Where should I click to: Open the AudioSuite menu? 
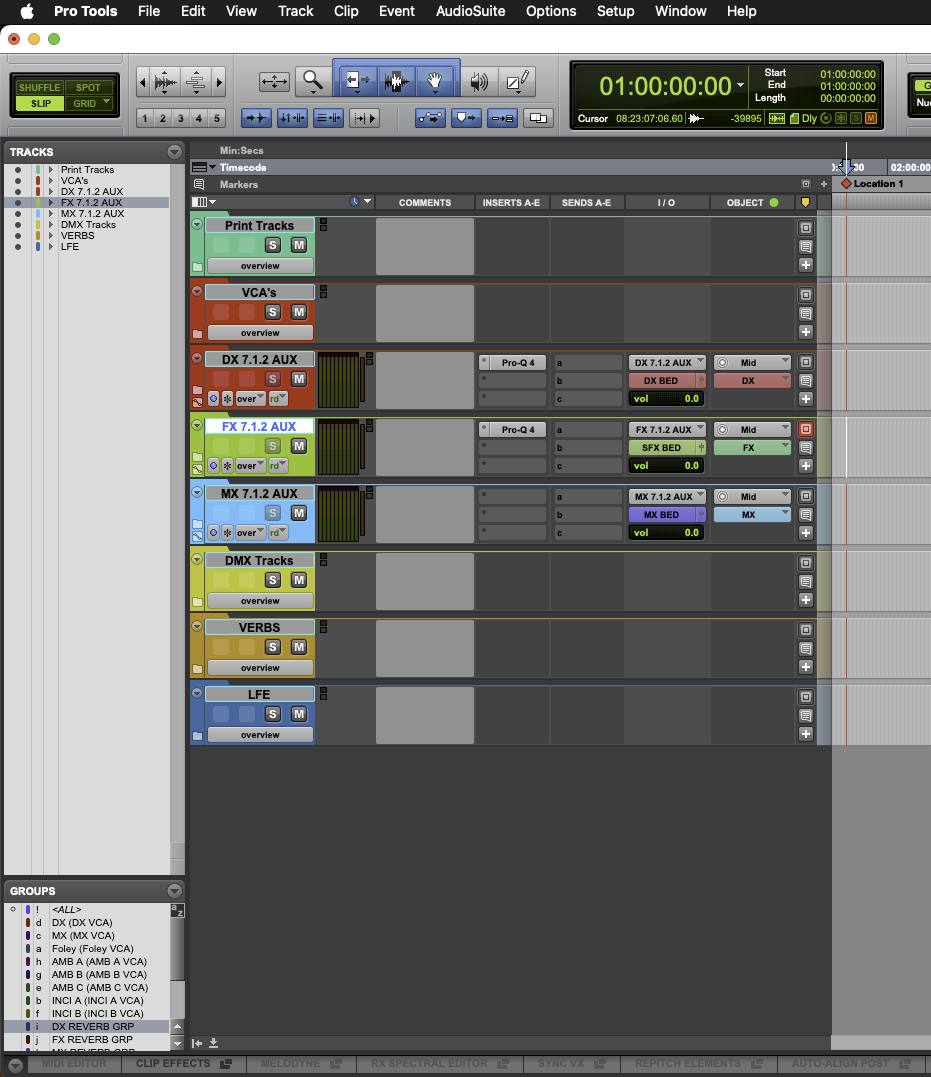pyautogui.click(x=470, y=11)
